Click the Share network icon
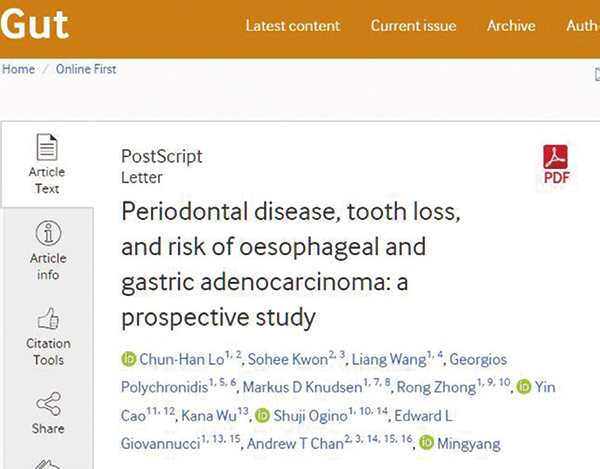The height and width of the screenshot is (469, 600). pos(48,404)
